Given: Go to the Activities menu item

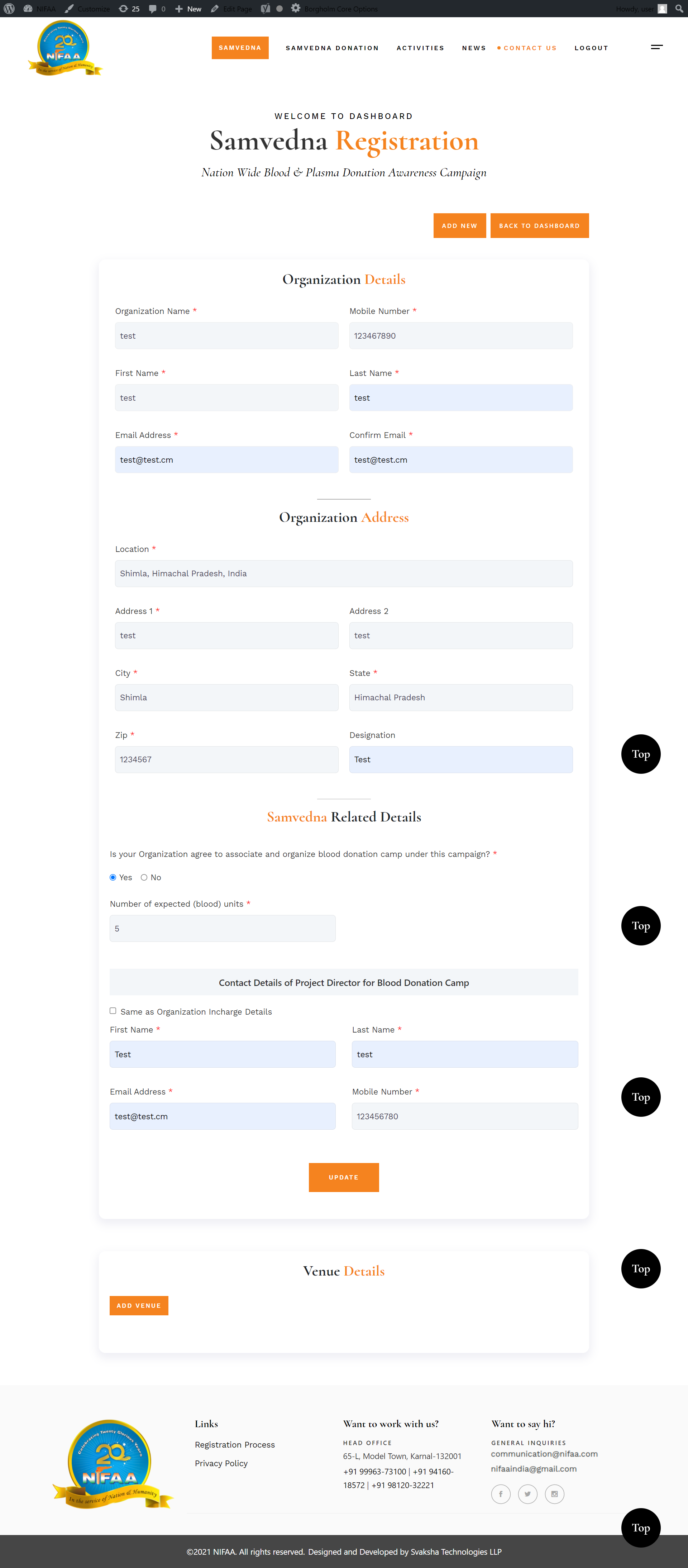Looking at the screenshot, I should tap(420, 48).
